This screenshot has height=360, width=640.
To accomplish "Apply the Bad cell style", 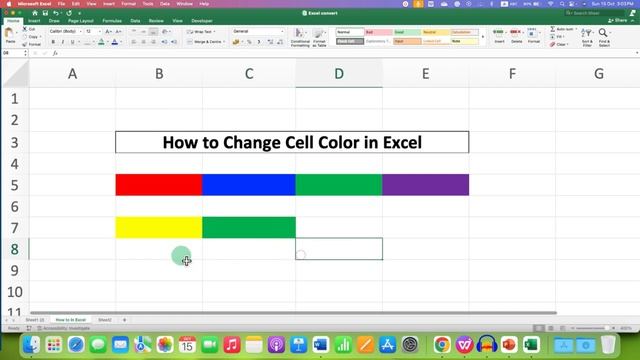I will [x=379, y=32].
